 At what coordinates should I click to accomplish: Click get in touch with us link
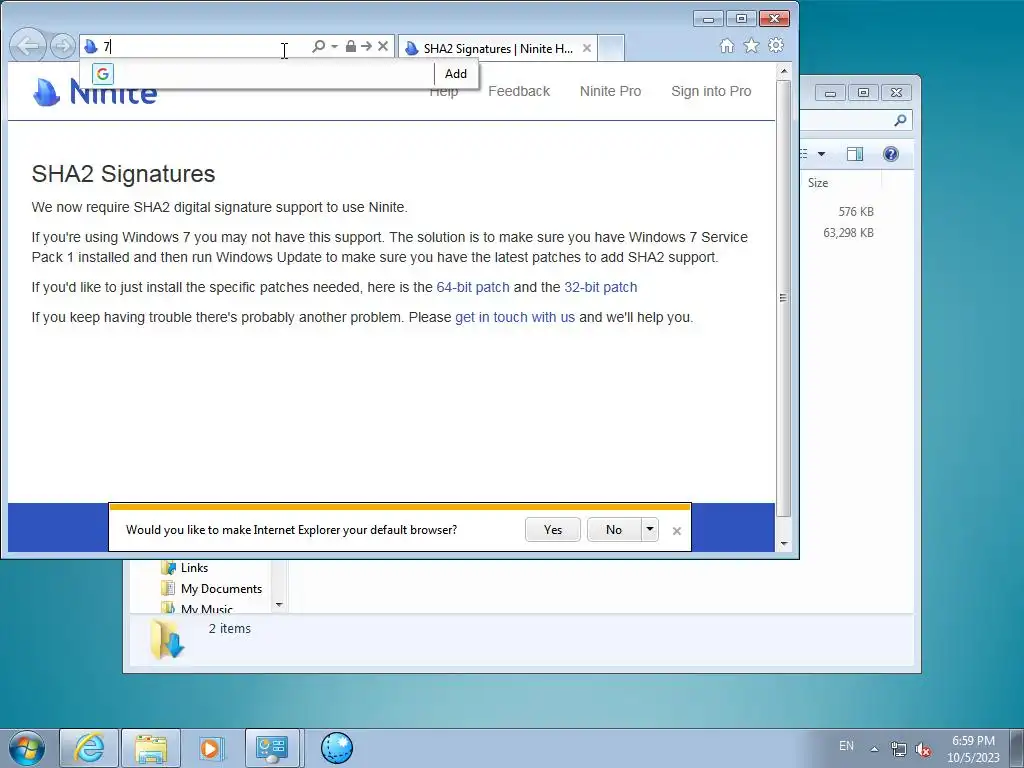pyautogui.click(x=515, y=317)
